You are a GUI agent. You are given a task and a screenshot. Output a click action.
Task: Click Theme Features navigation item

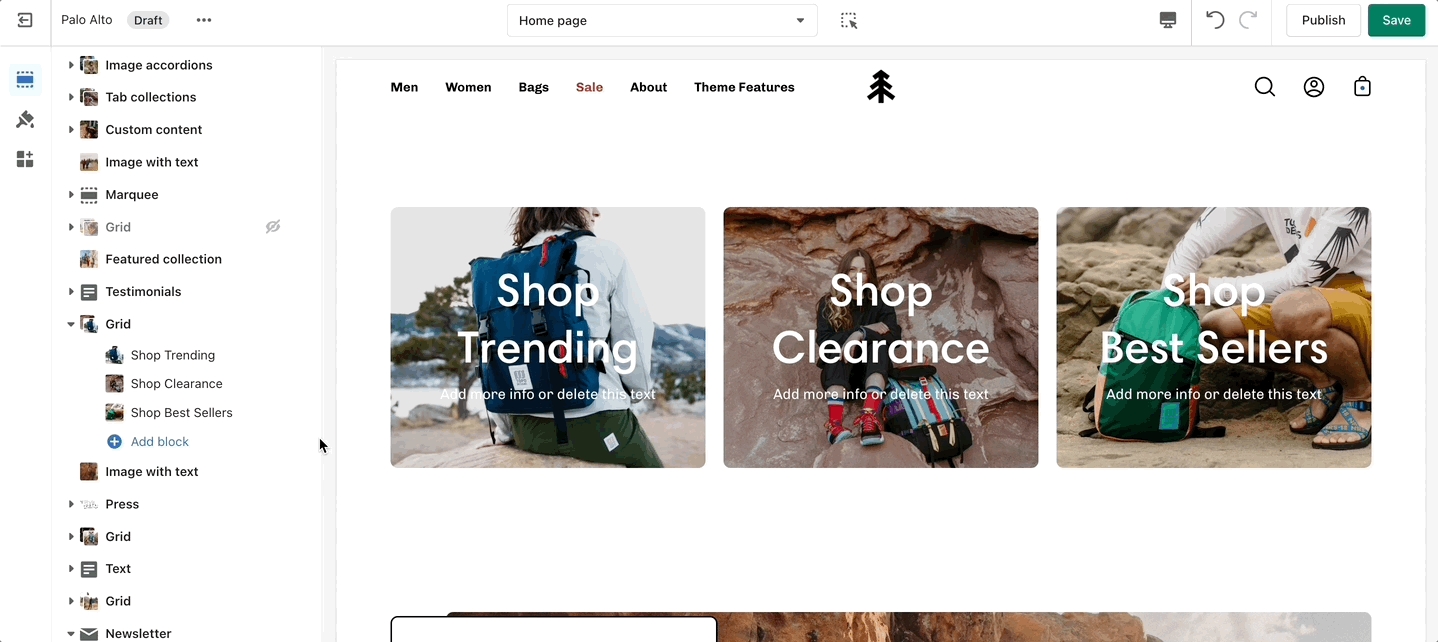[x=744, y=87]
